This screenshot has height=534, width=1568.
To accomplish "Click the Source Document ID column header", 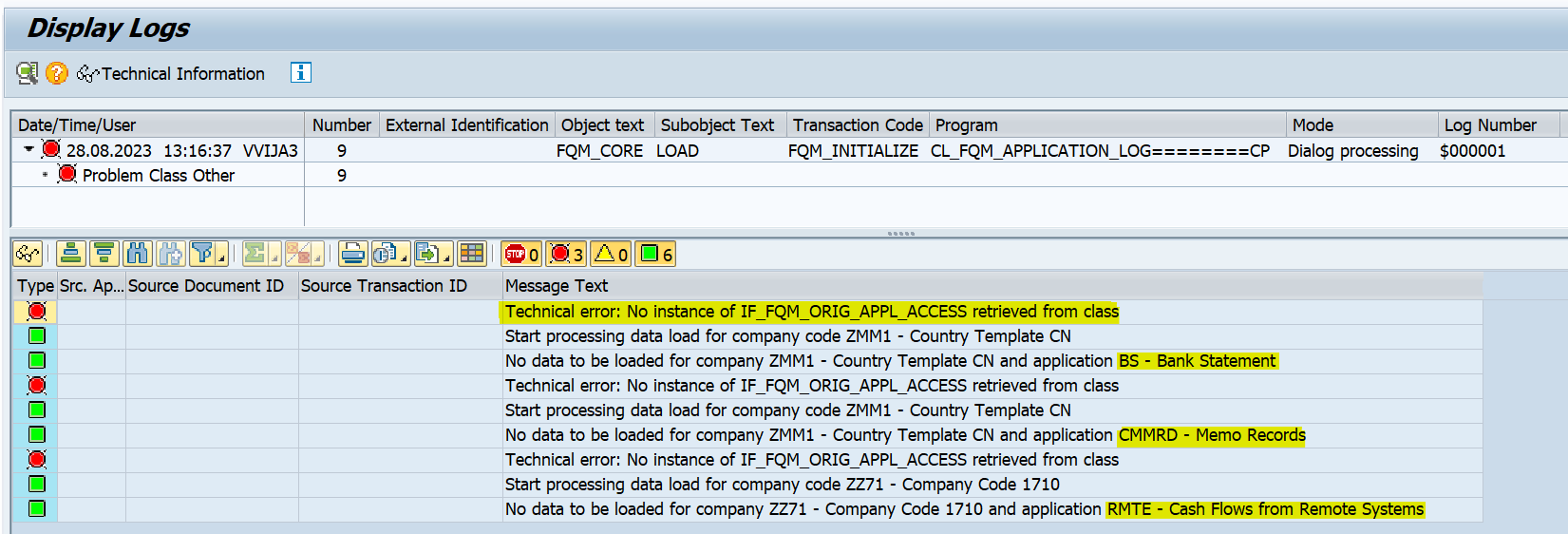I will point(212,286).
